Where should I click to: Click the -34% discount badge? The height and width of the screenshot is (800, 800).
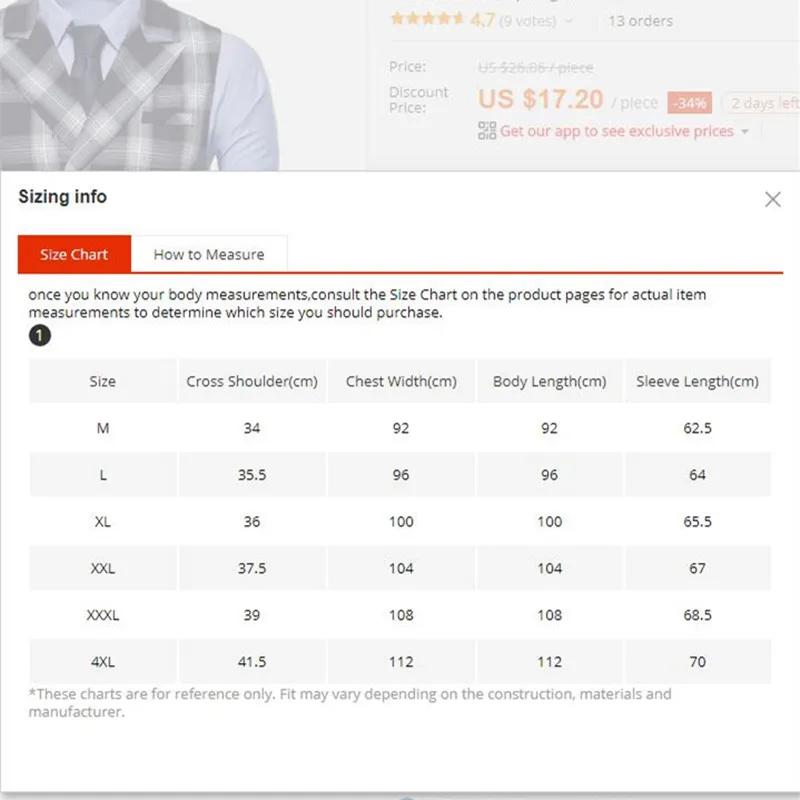[x=689, y=103]
